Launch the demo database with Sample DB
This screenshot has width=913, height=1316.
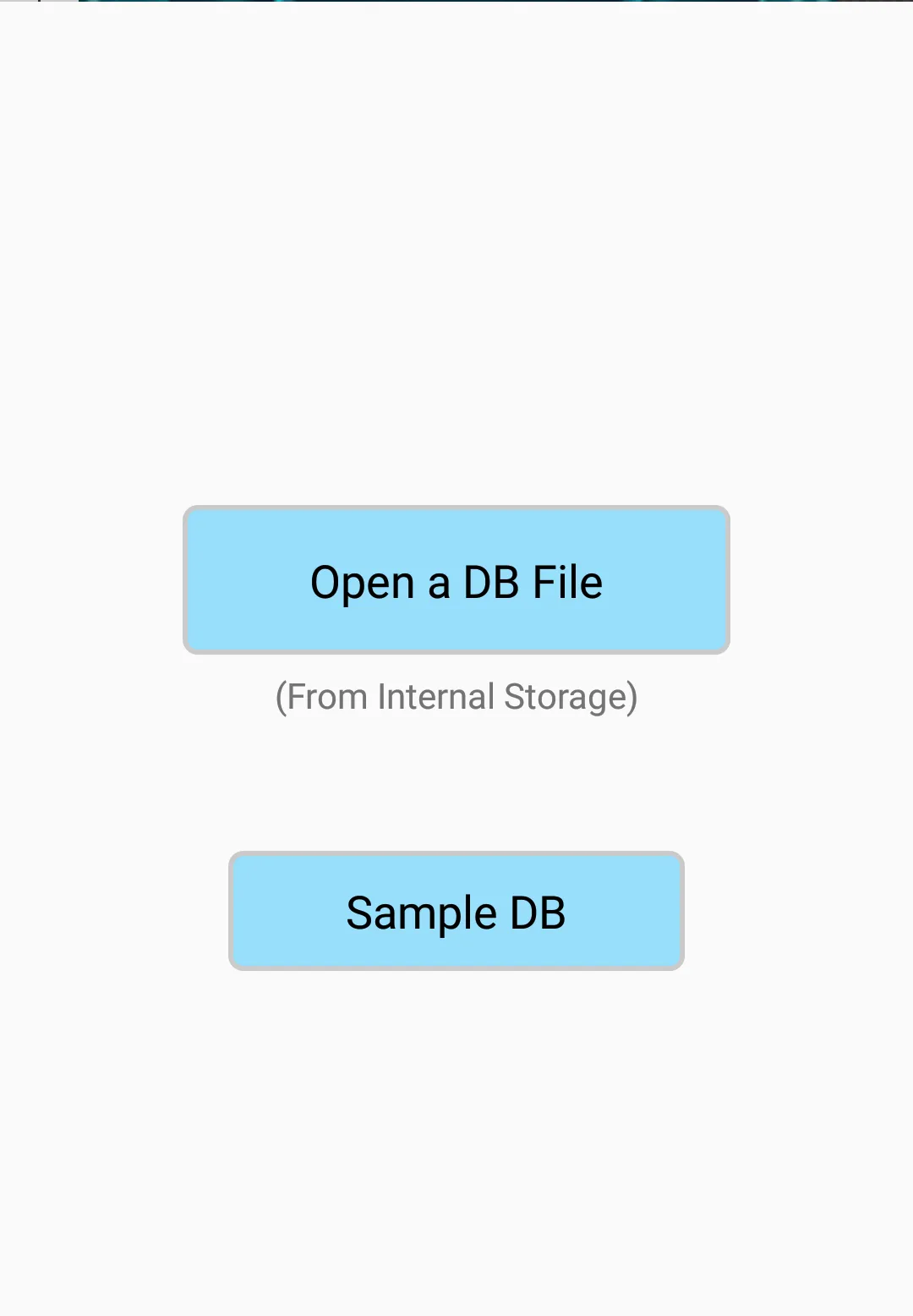click(456, 911)
